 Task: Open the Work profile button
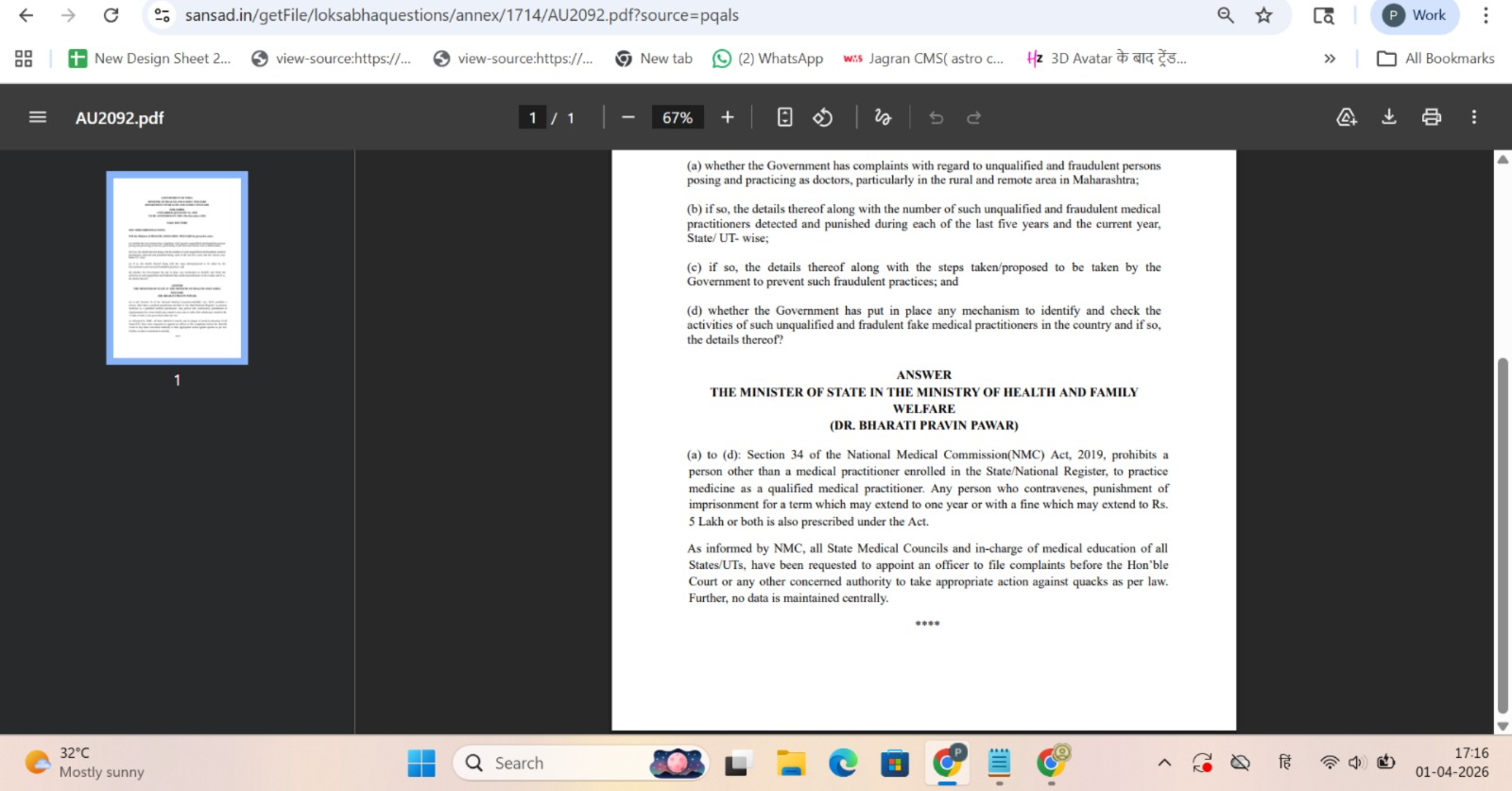[1415, 15]
